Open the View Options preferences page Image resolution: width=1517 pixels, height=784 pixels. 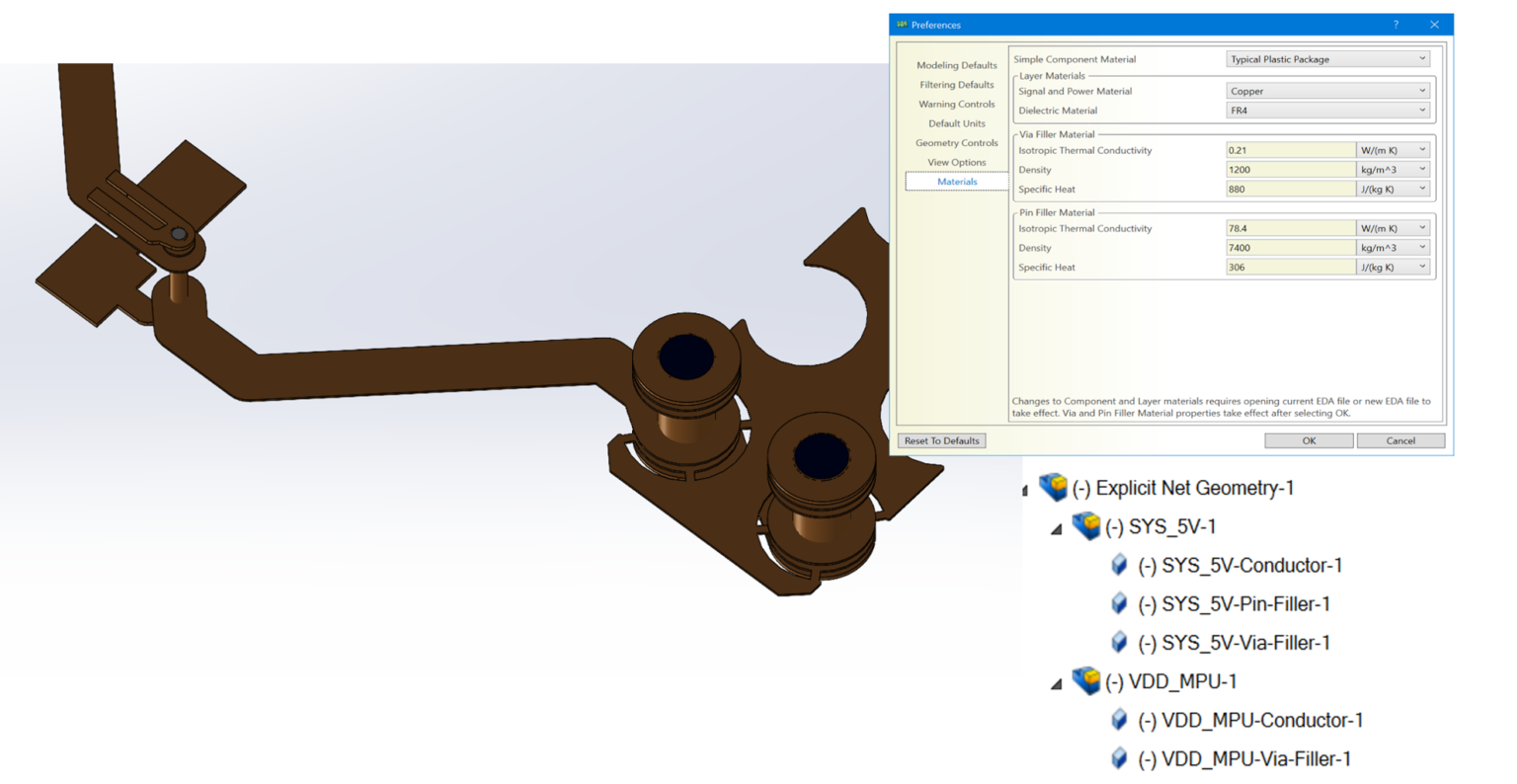(x=956, y=162)
